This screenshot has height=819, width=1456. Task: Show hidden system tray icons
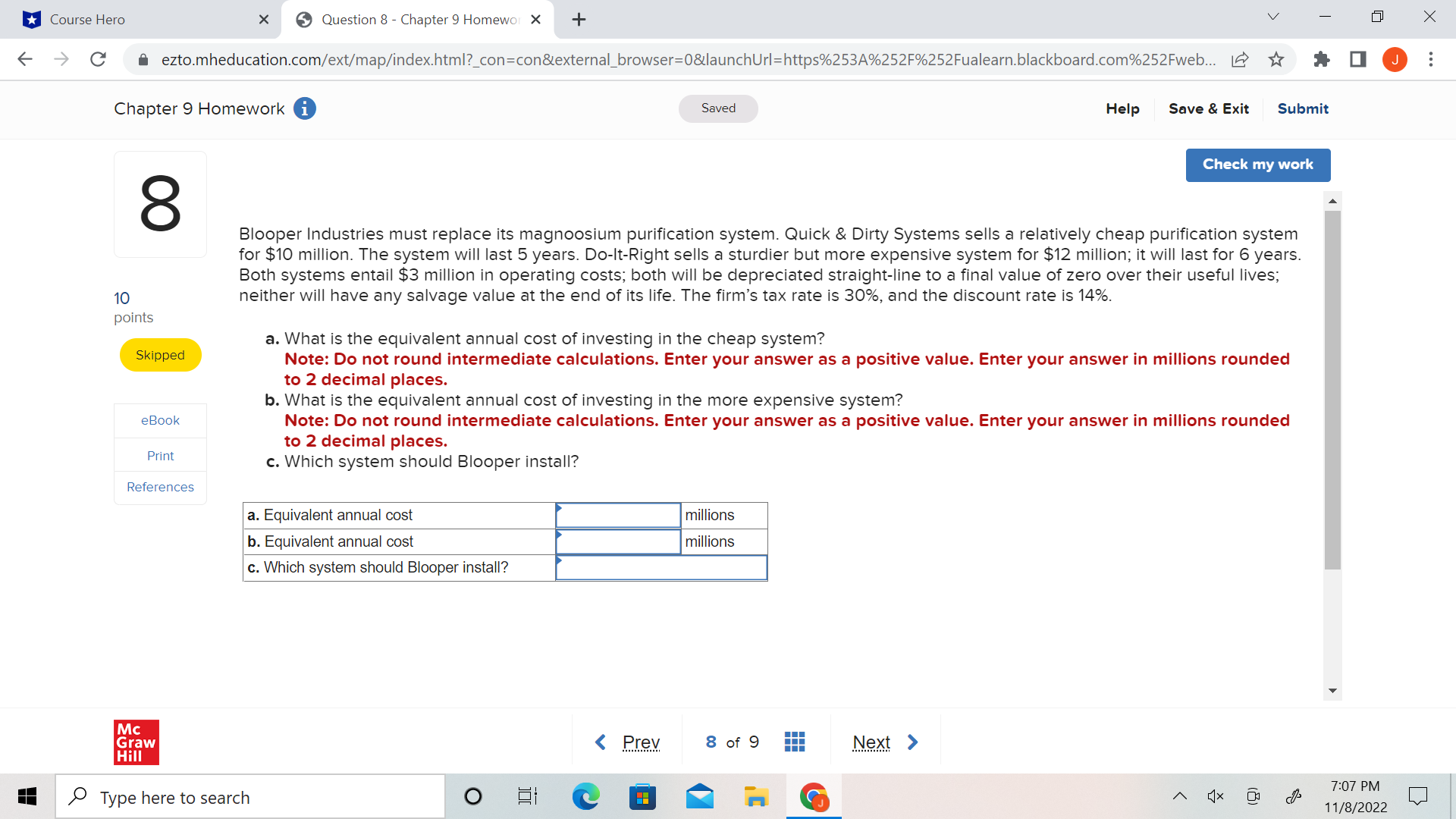click(x=1179, y=796)
